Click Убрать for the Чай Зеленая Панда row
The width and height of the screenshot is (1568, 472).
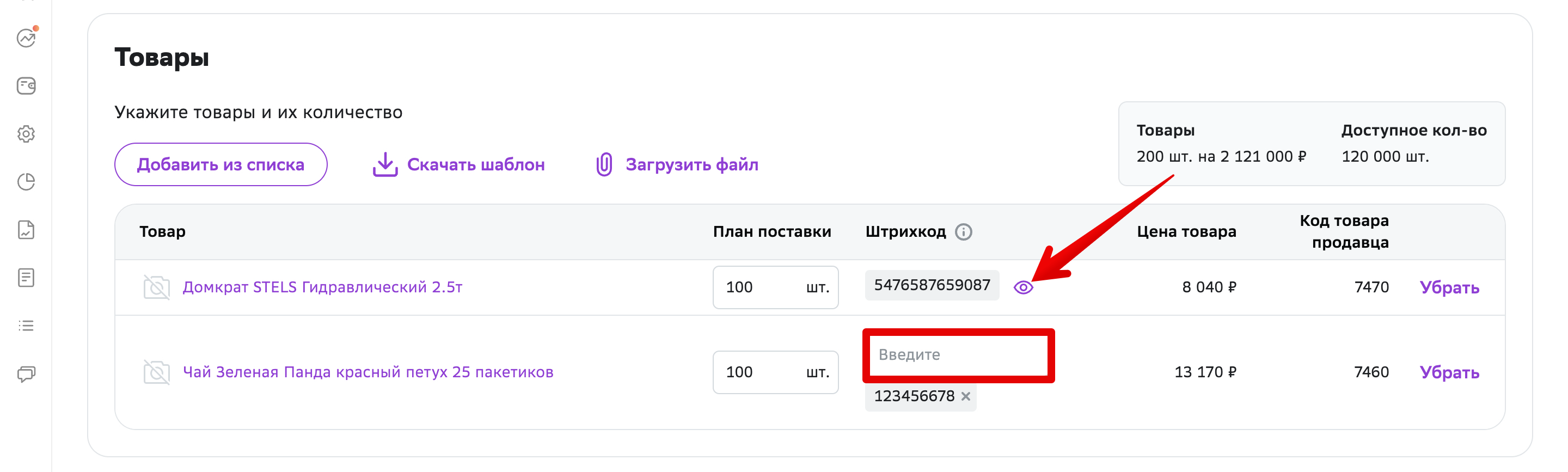pos(1449,372)
